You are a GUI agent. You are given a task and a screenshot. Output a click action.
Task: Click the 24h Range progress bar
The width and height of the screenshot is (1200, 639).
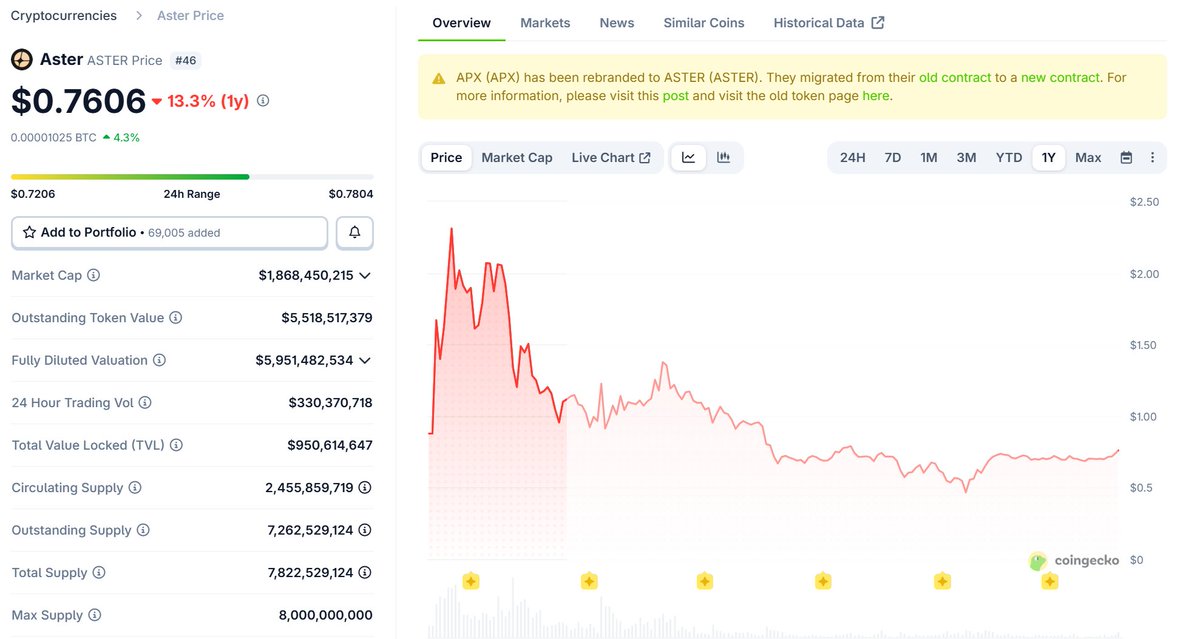pos(192,176)
